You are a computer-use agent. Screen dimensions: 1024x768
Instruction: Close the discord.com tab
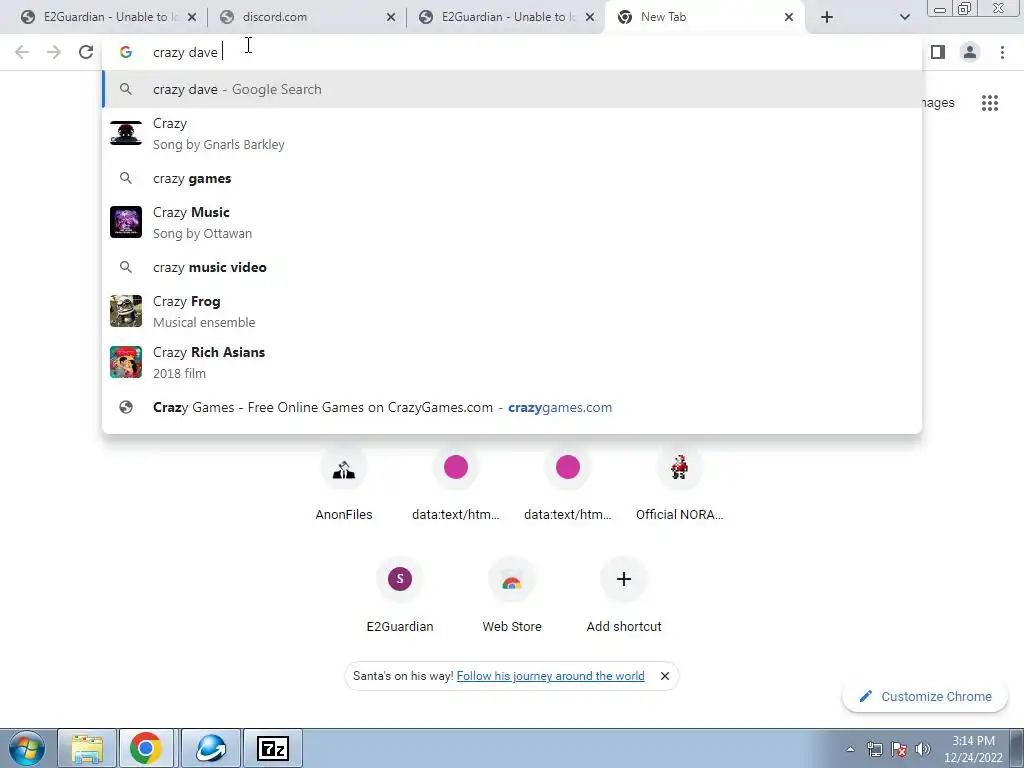coord(391,17)
